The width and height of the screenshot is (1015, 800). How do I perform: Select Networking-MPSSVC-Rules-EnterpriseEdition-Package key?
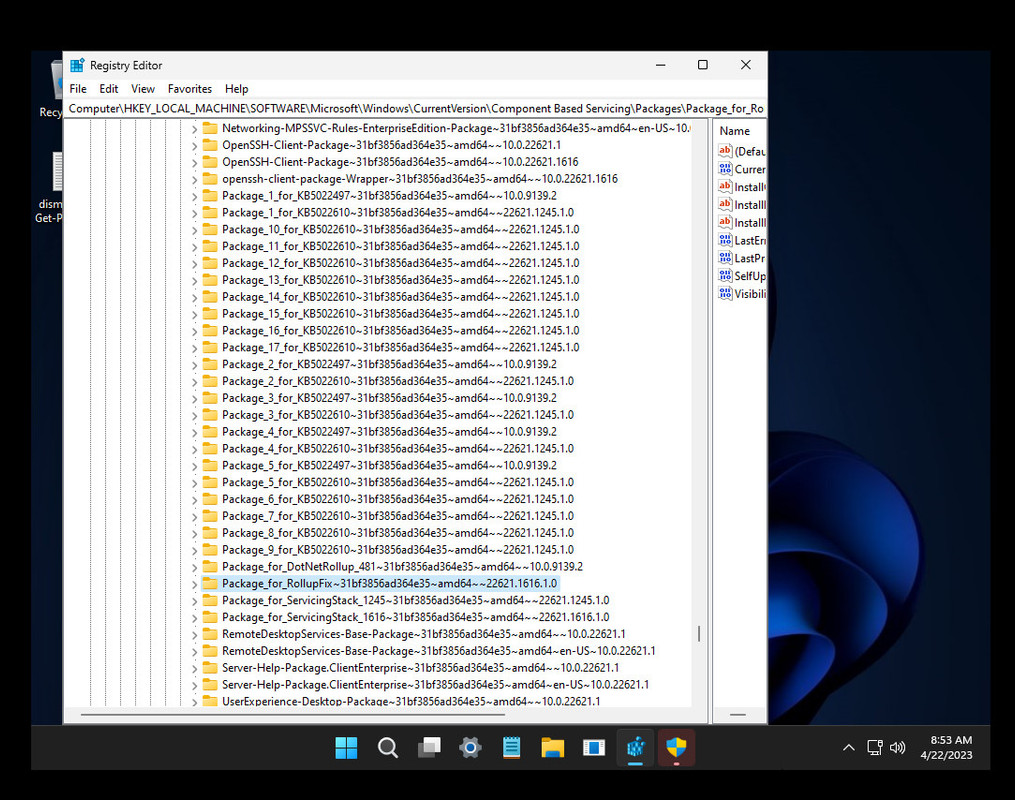click(x=456, y=128)
